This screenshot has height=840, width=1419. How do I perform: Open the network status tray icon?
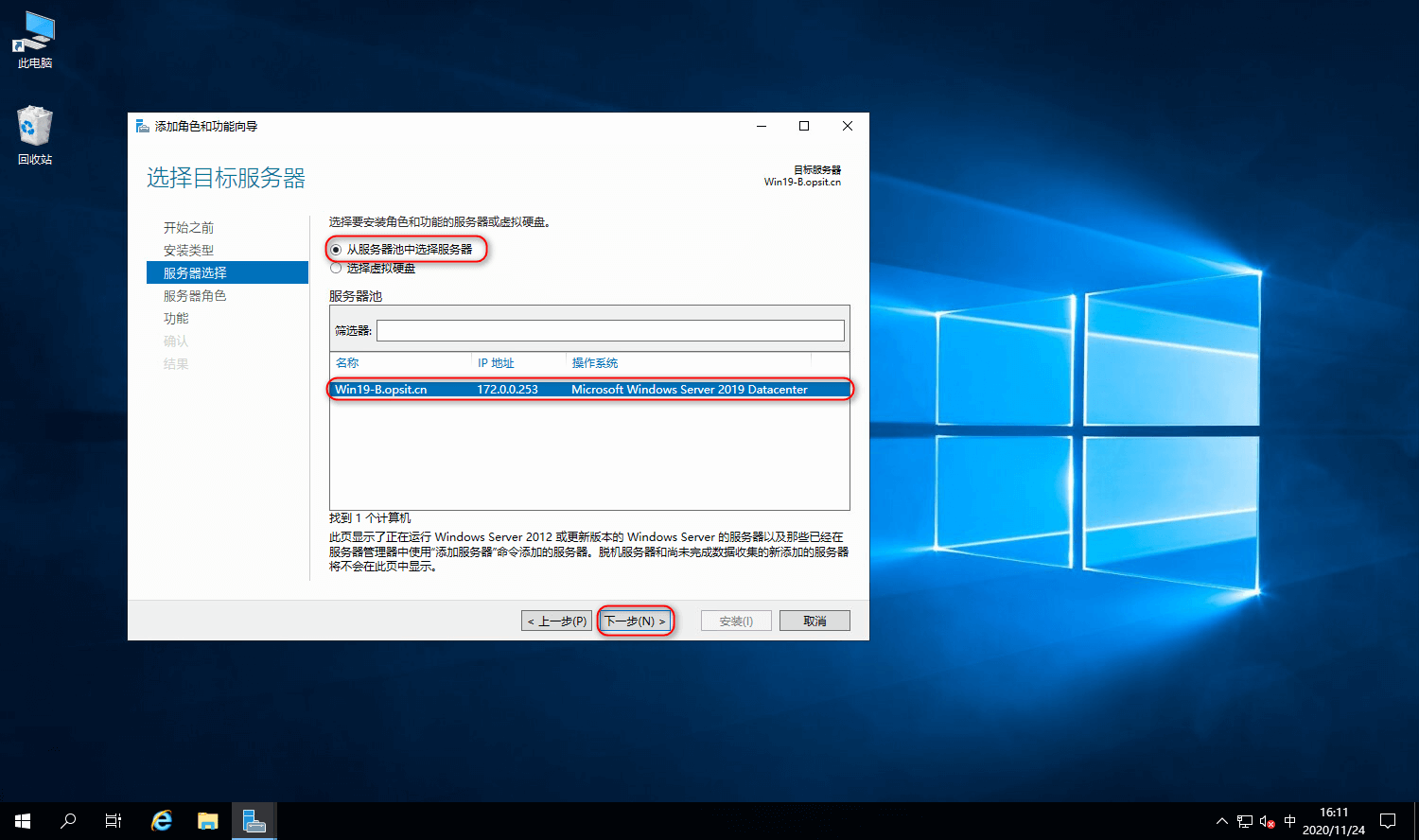pyautogui.click(x=1244, y=821)
